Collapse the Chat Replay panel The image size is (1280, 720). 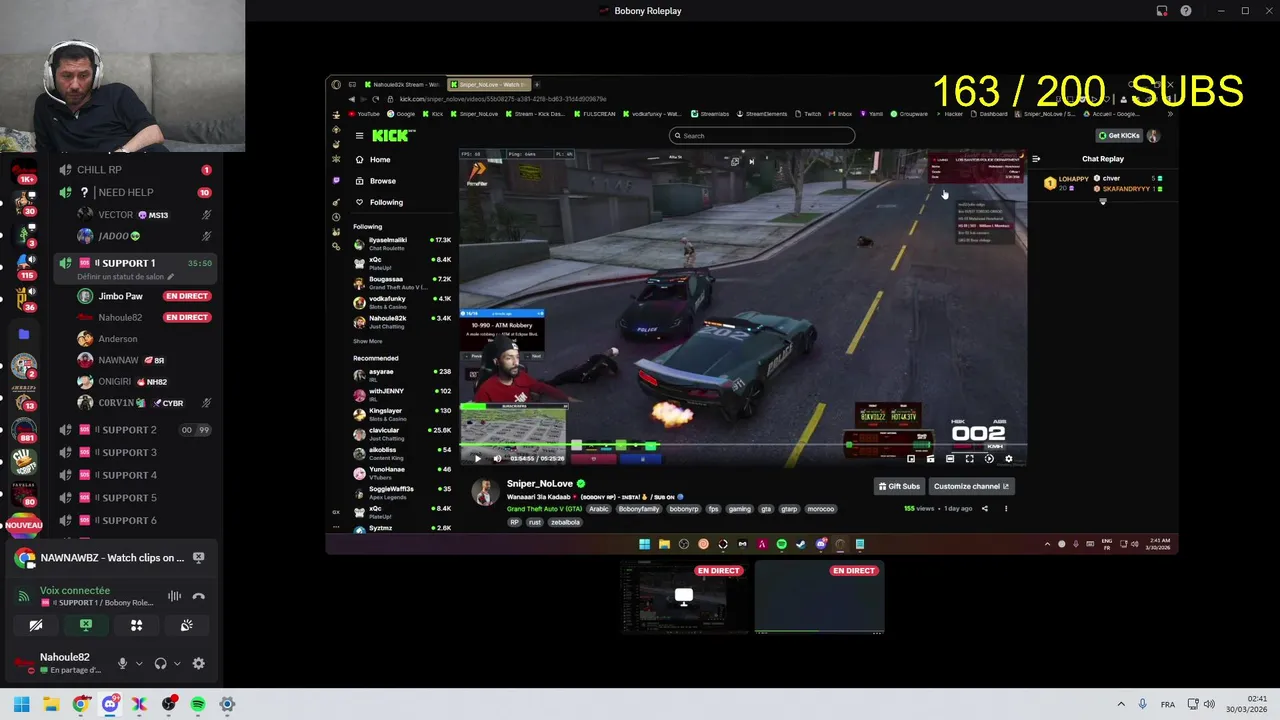pos(1036,159)
